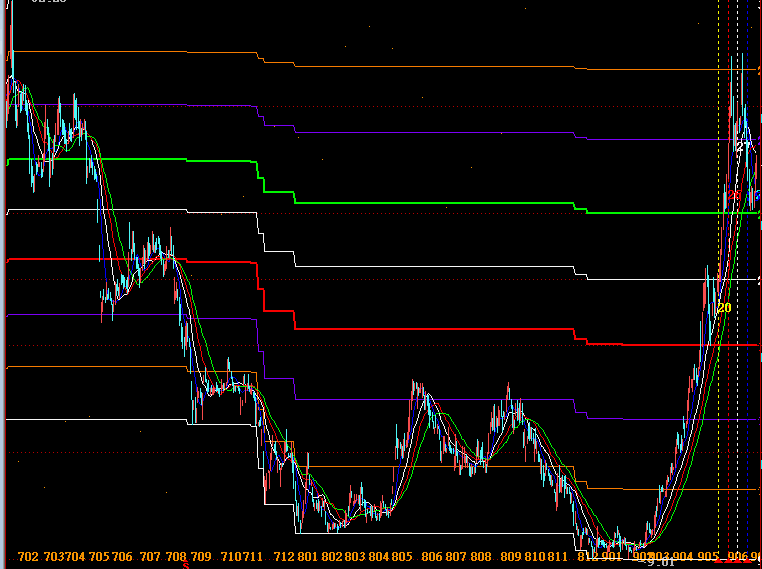The image size is (762, 569).
Task: Select the 811 date label on the time axis
Action: (558, 556)
